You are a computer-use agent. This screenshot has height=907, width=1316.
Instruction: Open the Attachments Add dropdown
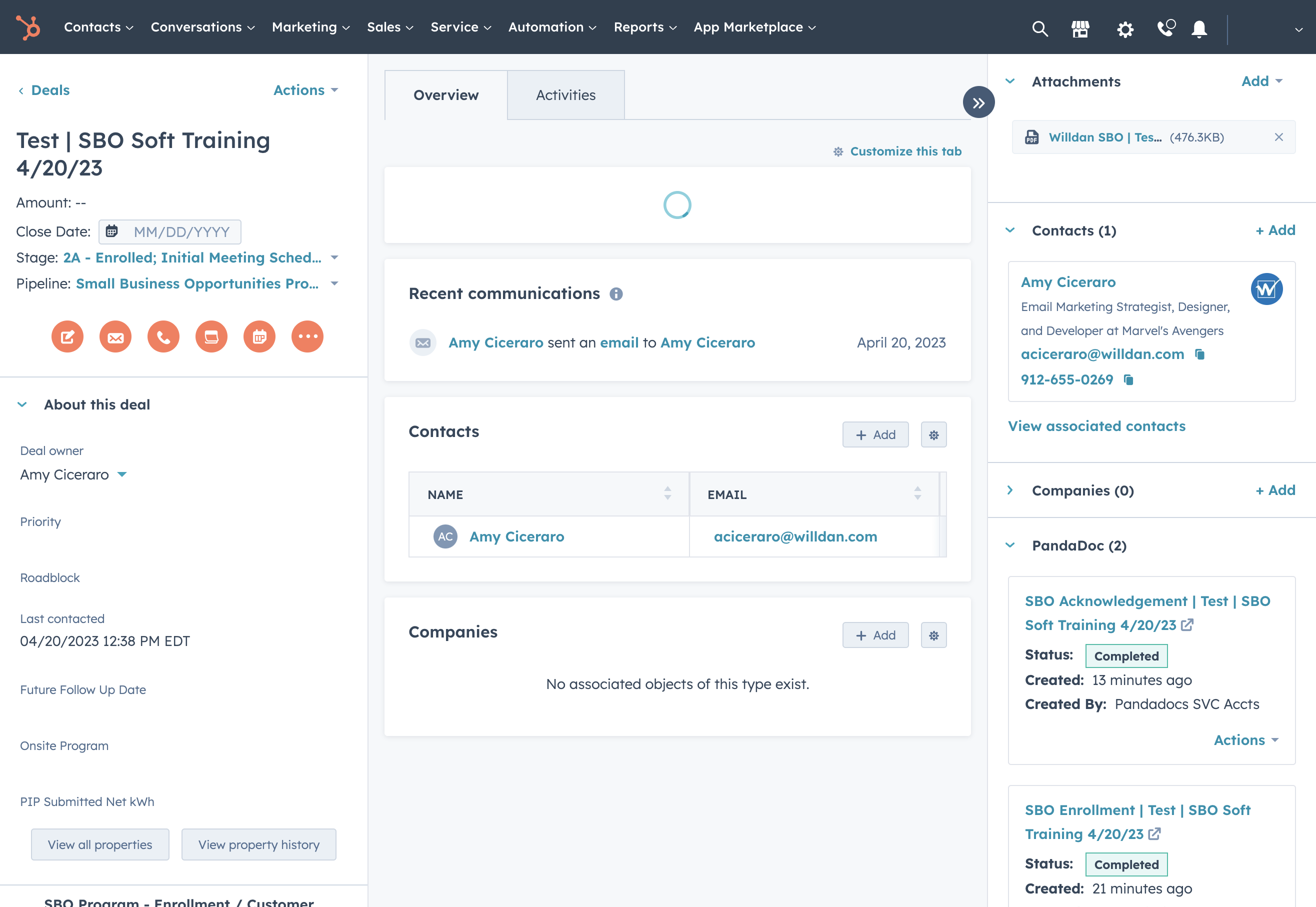[1262, 81]
